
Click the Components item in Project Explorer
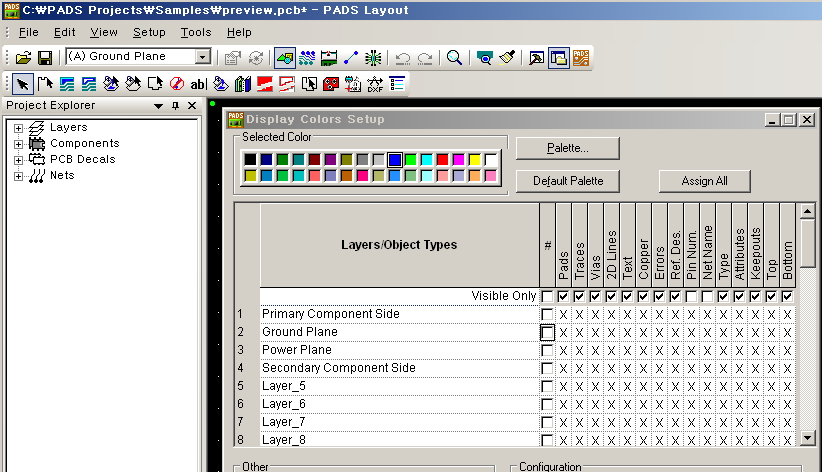tap(84, 144)
